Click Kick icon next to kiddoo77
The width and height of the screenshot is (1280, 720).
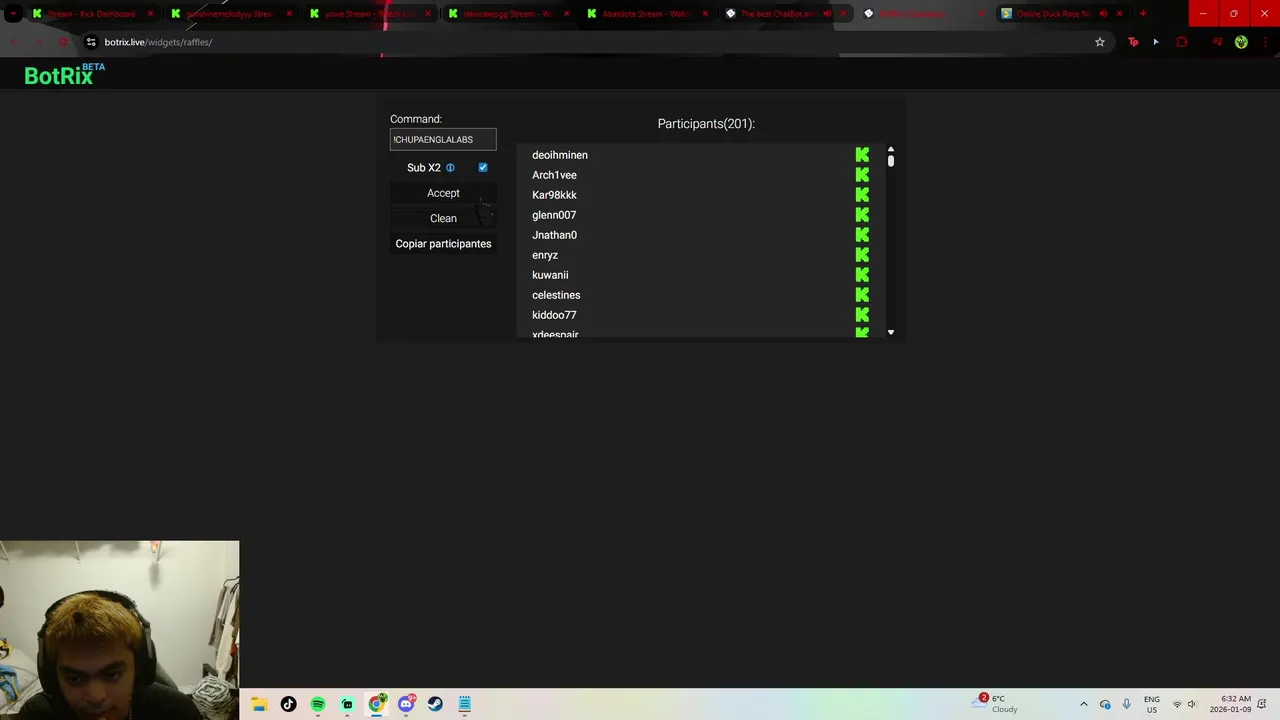click(862, 315)
